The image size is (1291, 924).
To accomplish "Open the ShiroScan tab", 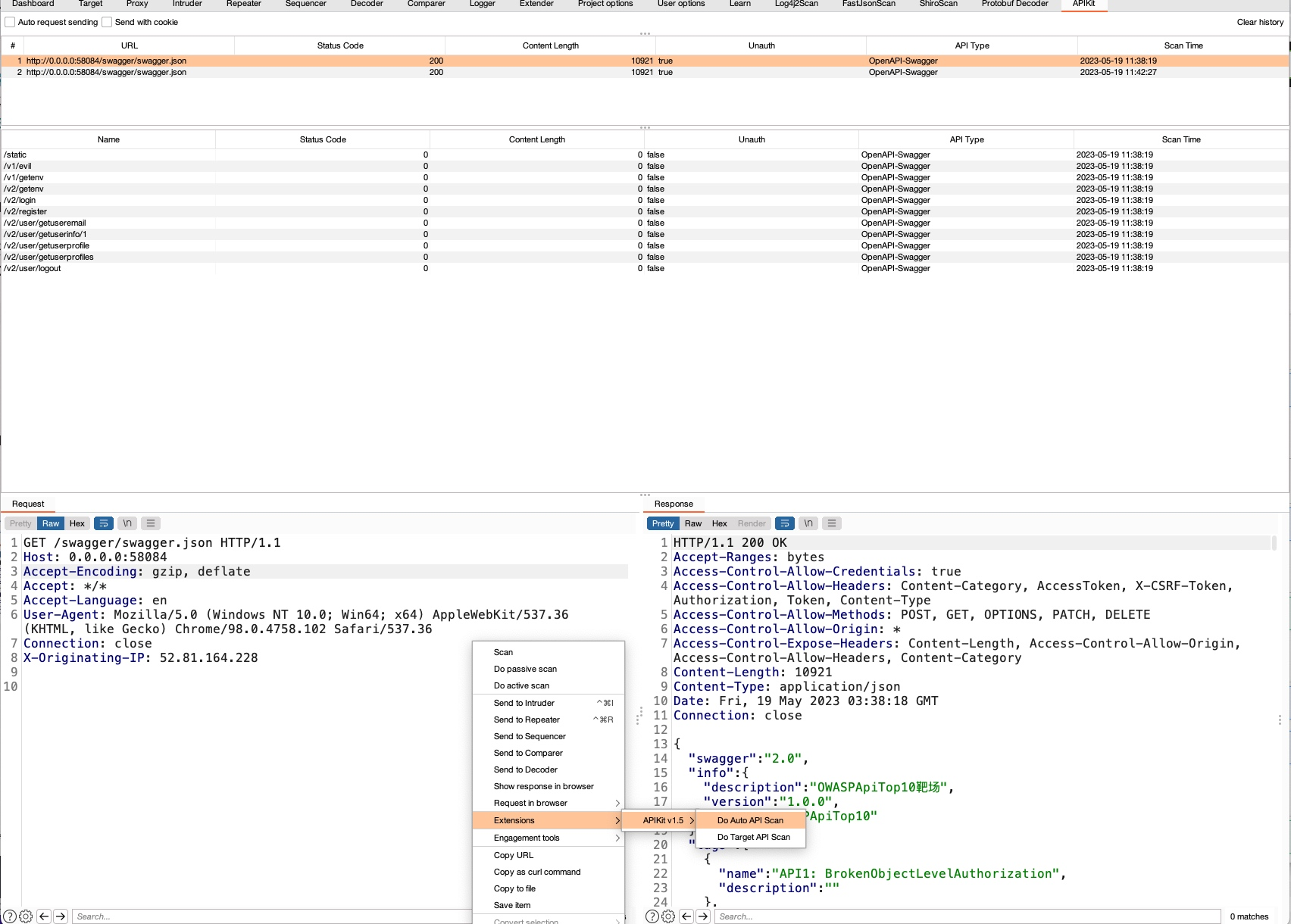I will pos(938,4).
